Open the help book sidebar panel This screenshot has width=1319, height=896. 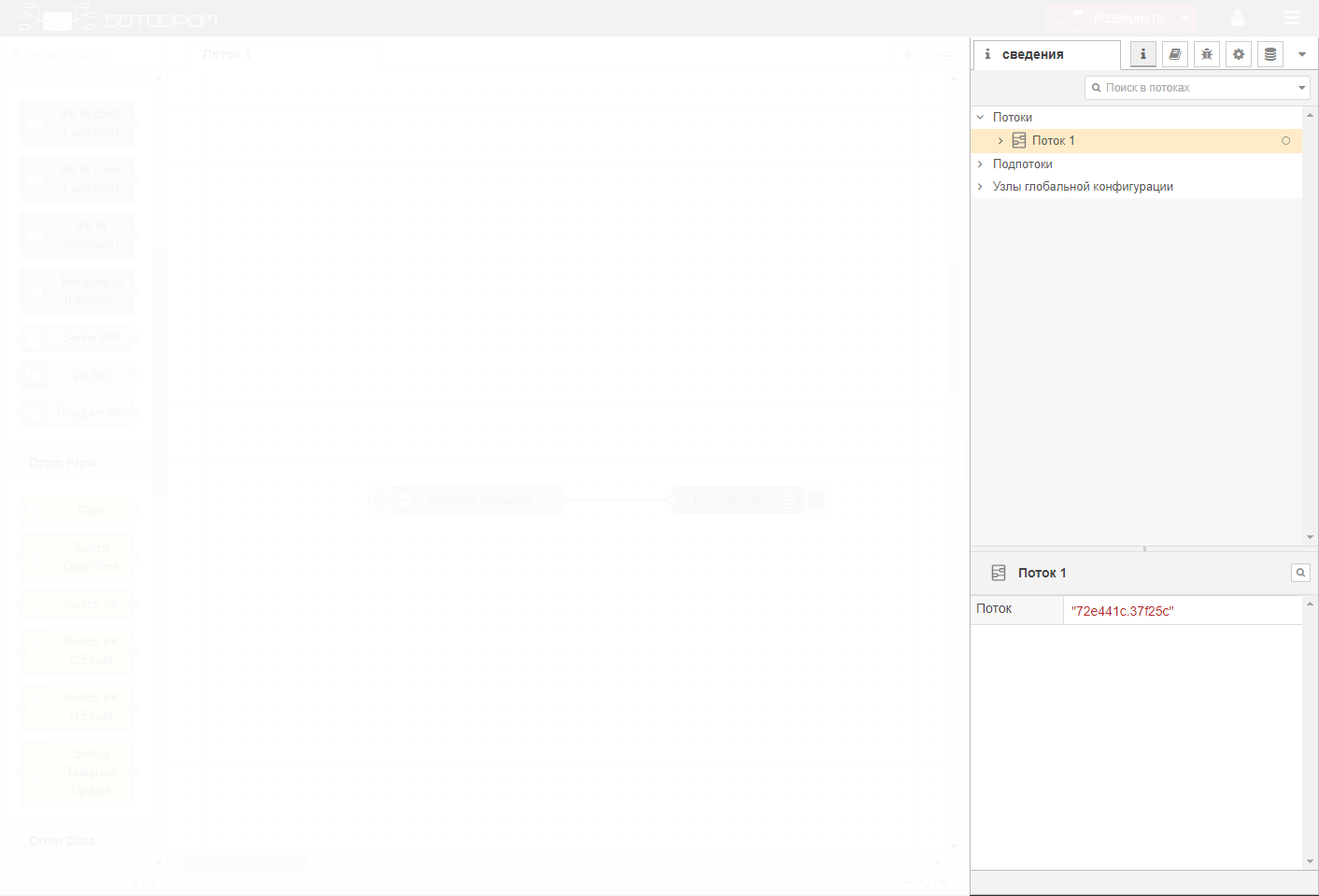click(x=1175, y=54)
